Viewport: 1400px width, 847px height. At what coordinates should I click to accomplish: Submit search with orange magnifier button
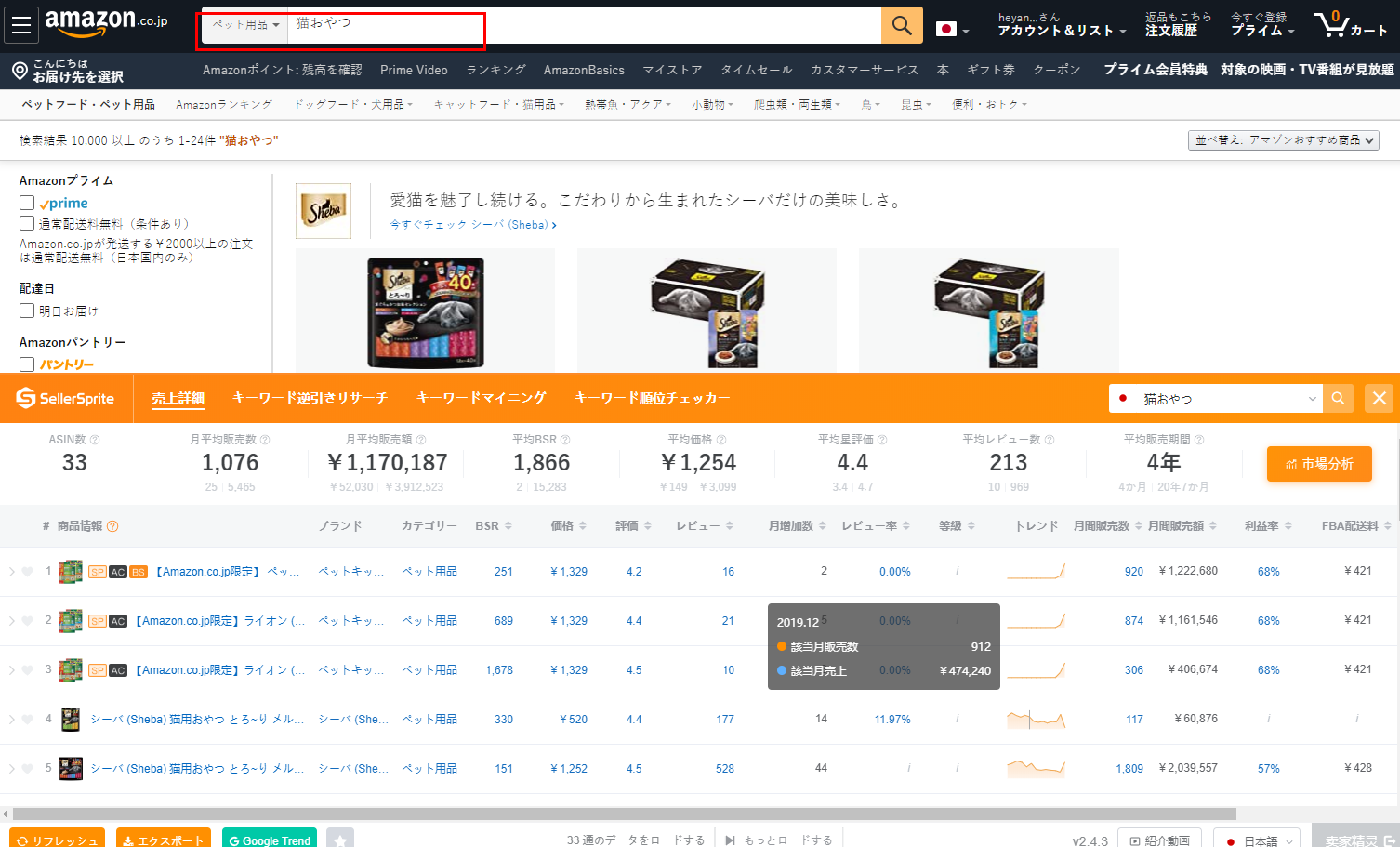coord(902,25)
